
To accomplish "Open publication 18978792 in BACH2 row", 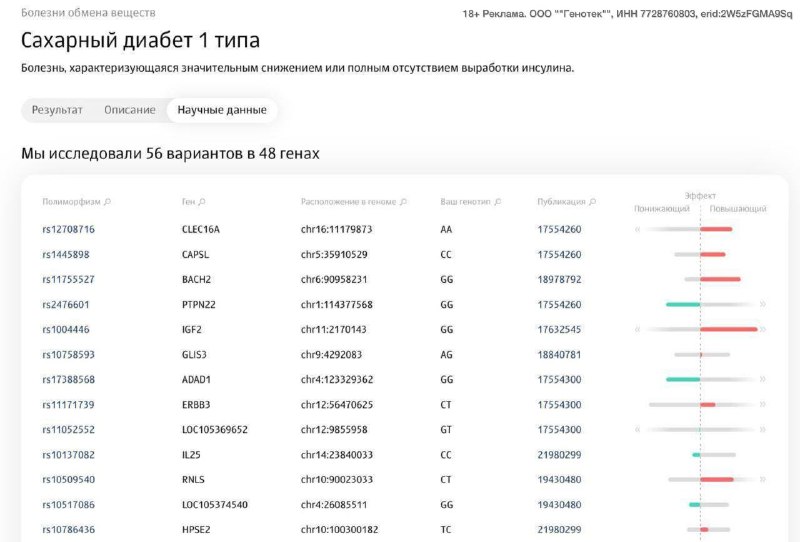I will pos(559,280).
